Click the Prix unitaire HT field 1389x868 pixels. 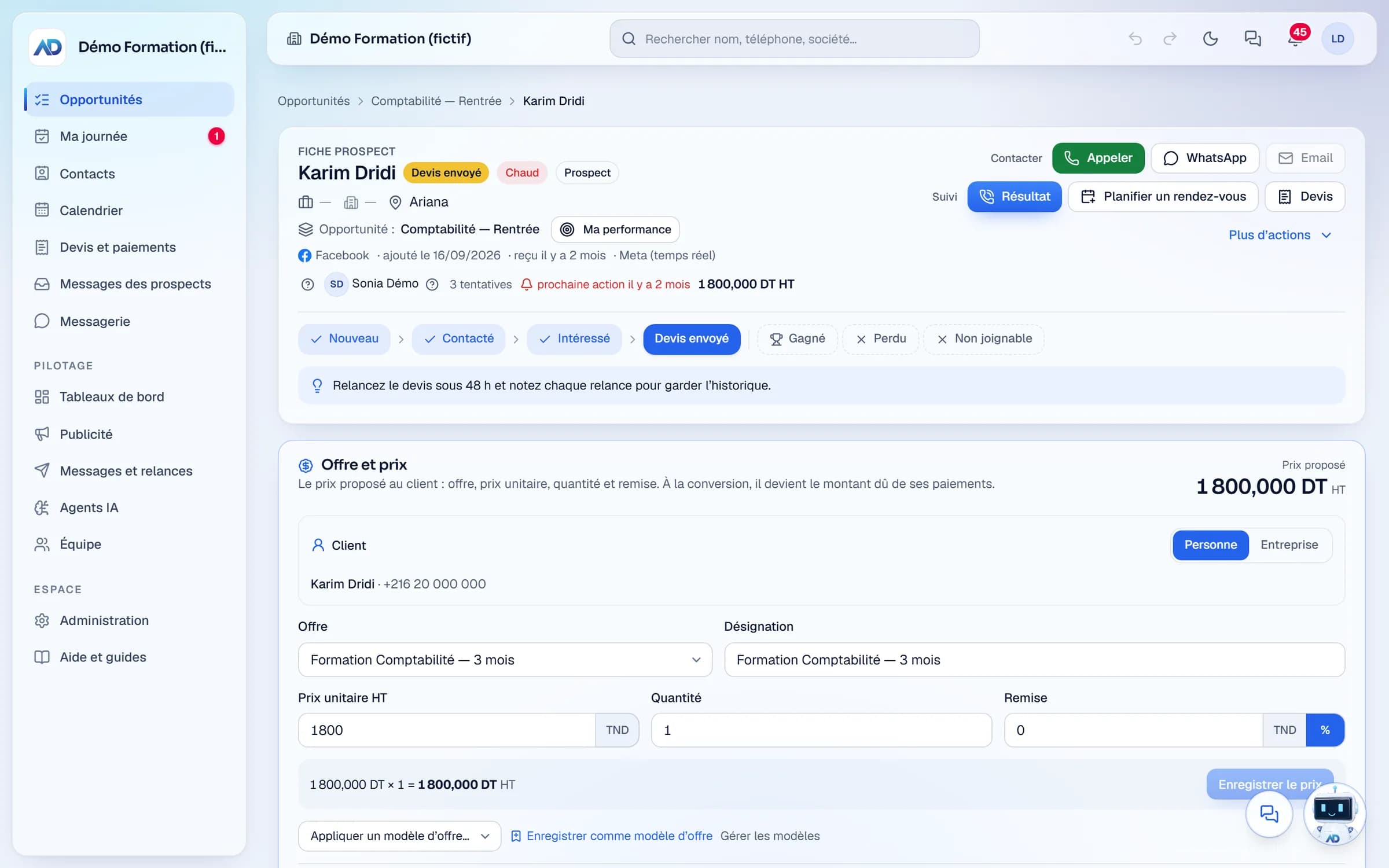pyautogui.click(x=447, y=730)
